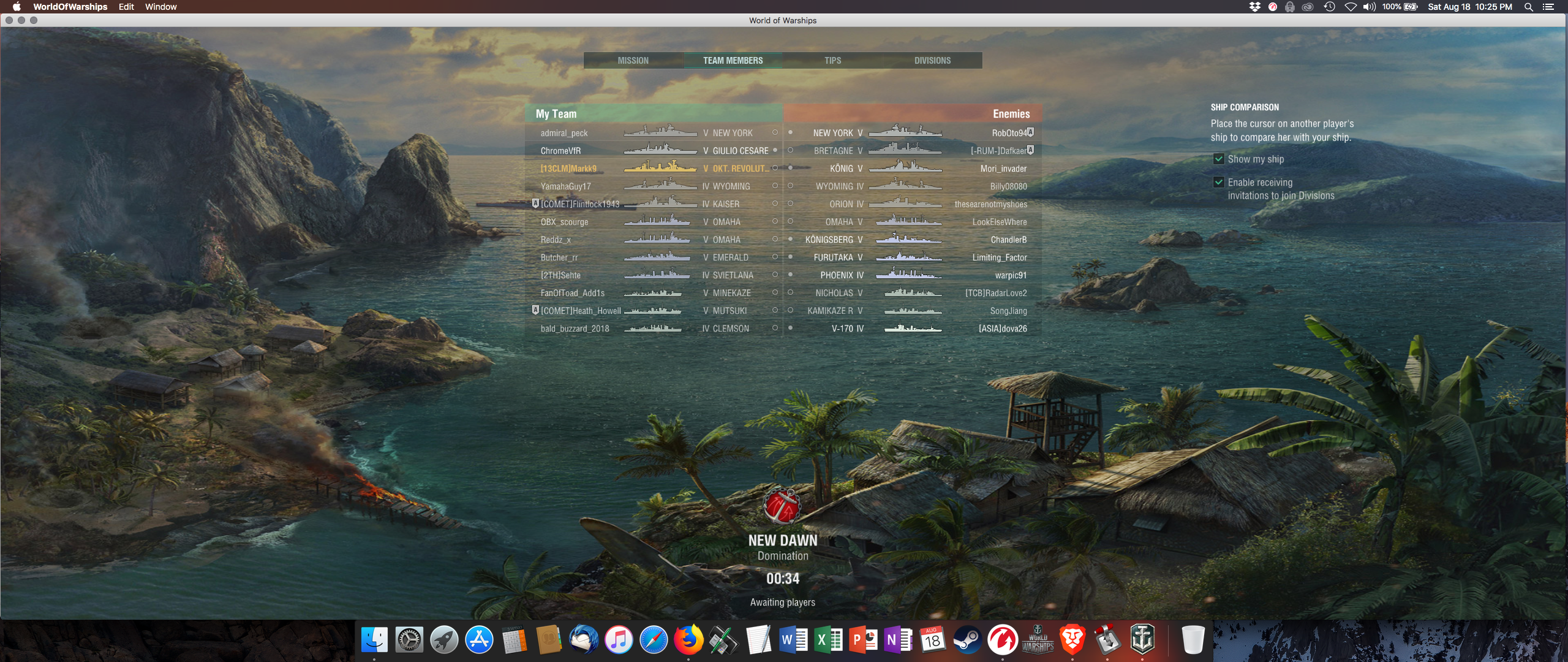
Task: Open the DIVISIONS tab
Action: (932, 60)
